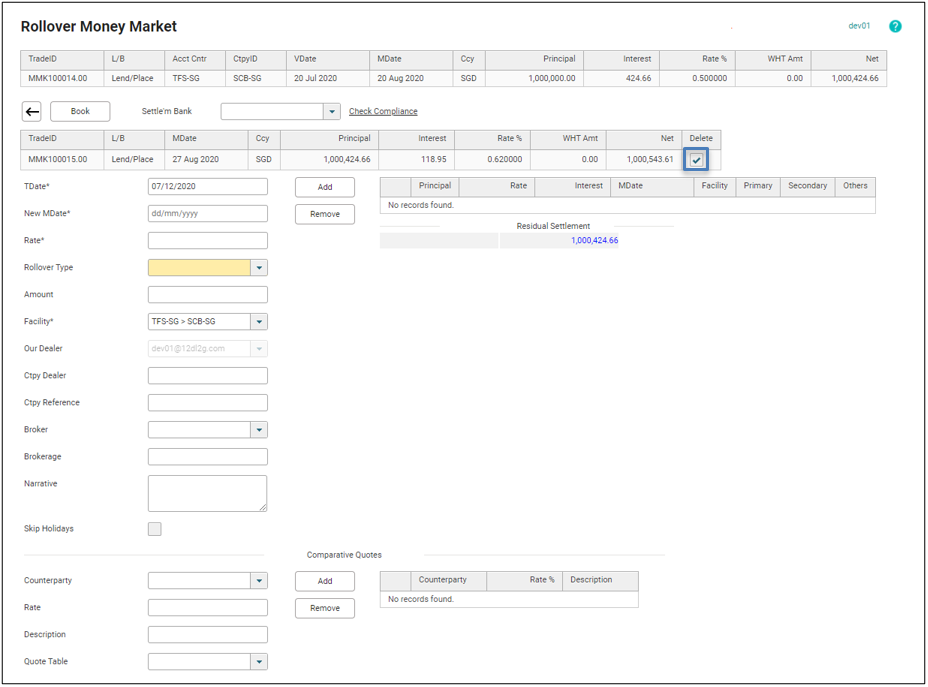928x687 pixels.
Task: Click the dev01 user menu
Action: tap(859, 26)
